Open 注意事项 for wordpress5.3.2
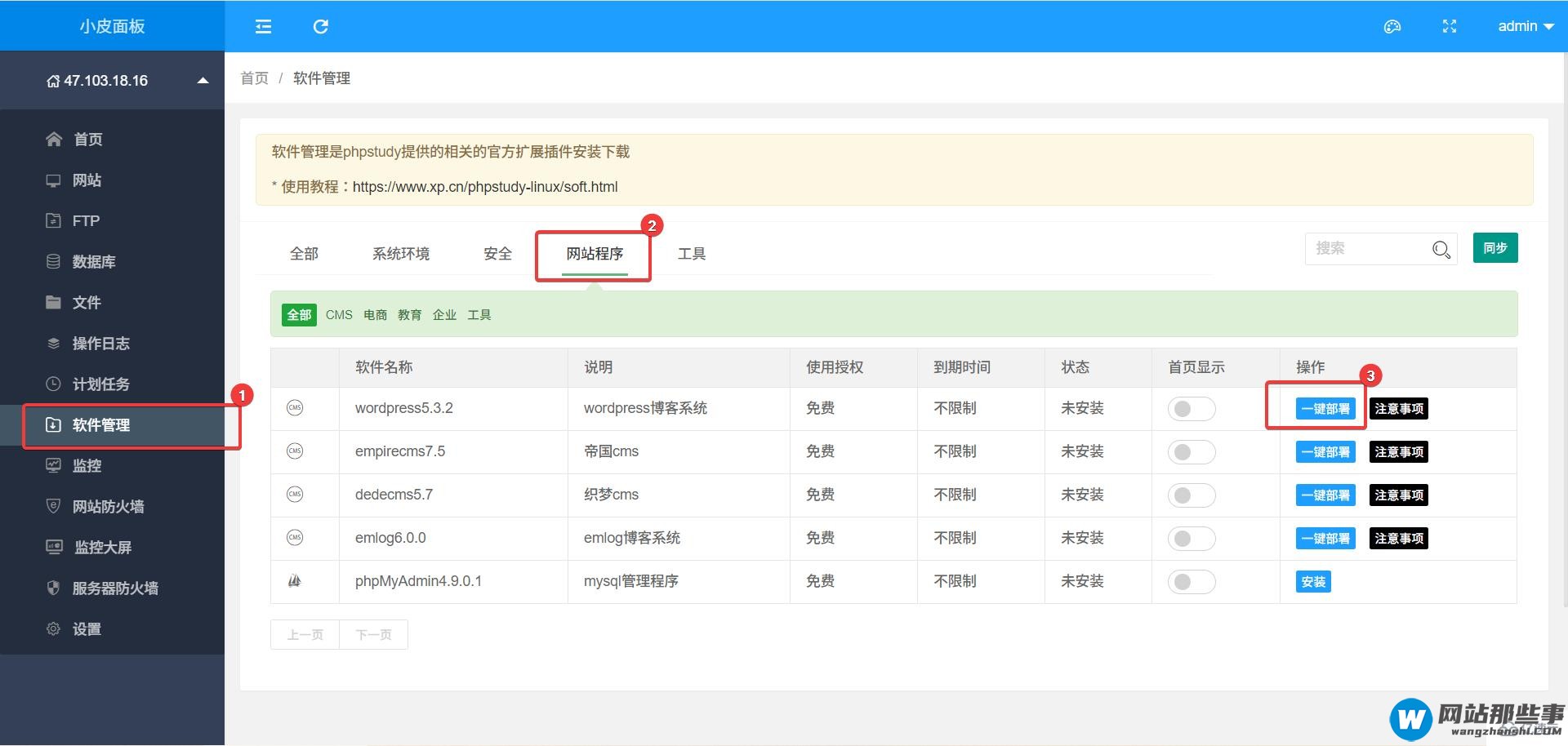This screenshot has width=1568, height=746. tap(1399, 409)
